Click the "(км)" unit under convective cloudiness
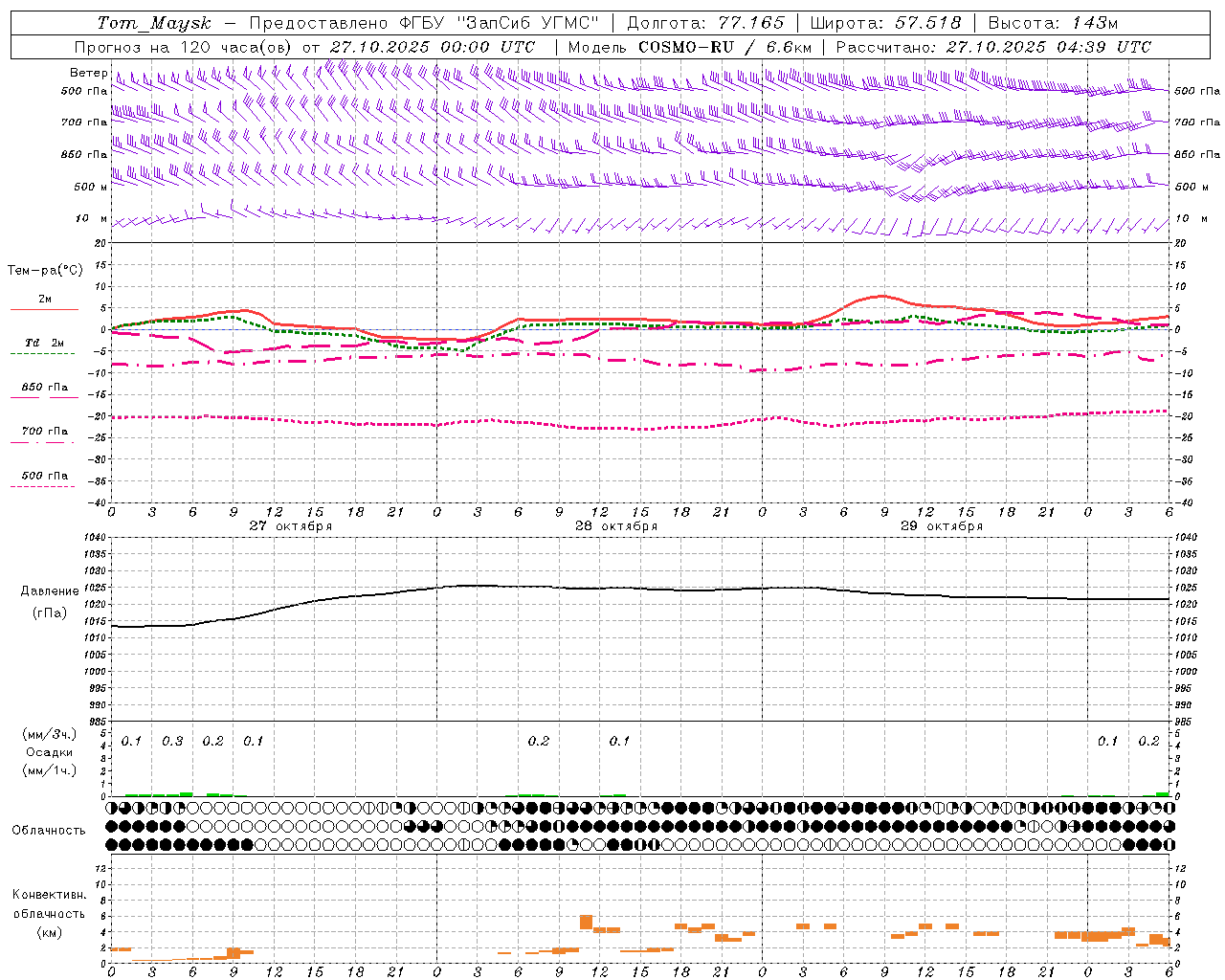The width and height of the screenshot is (1225, 980). 50,931
